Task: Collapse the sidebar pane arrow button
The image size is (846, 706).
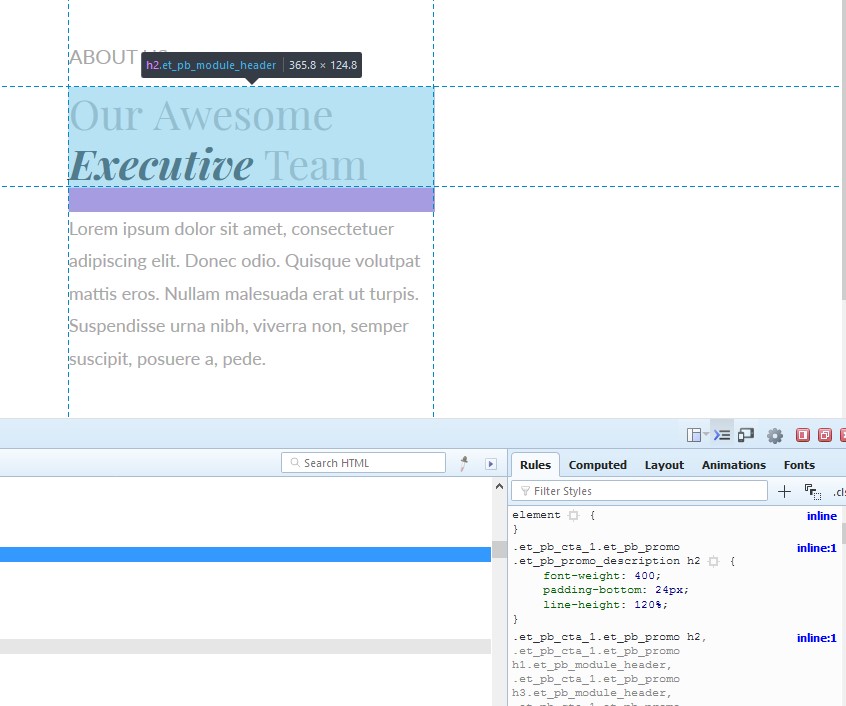Action: tap(490, 463)
